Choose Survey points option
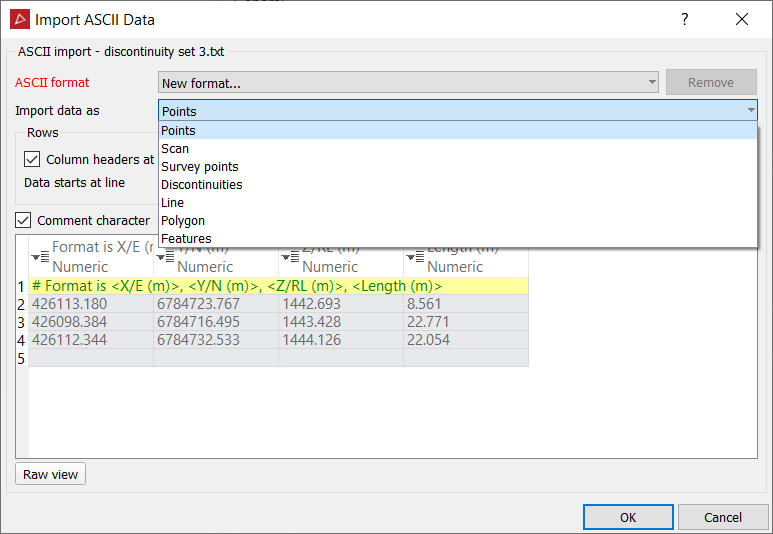 click(x=199, y=166)
